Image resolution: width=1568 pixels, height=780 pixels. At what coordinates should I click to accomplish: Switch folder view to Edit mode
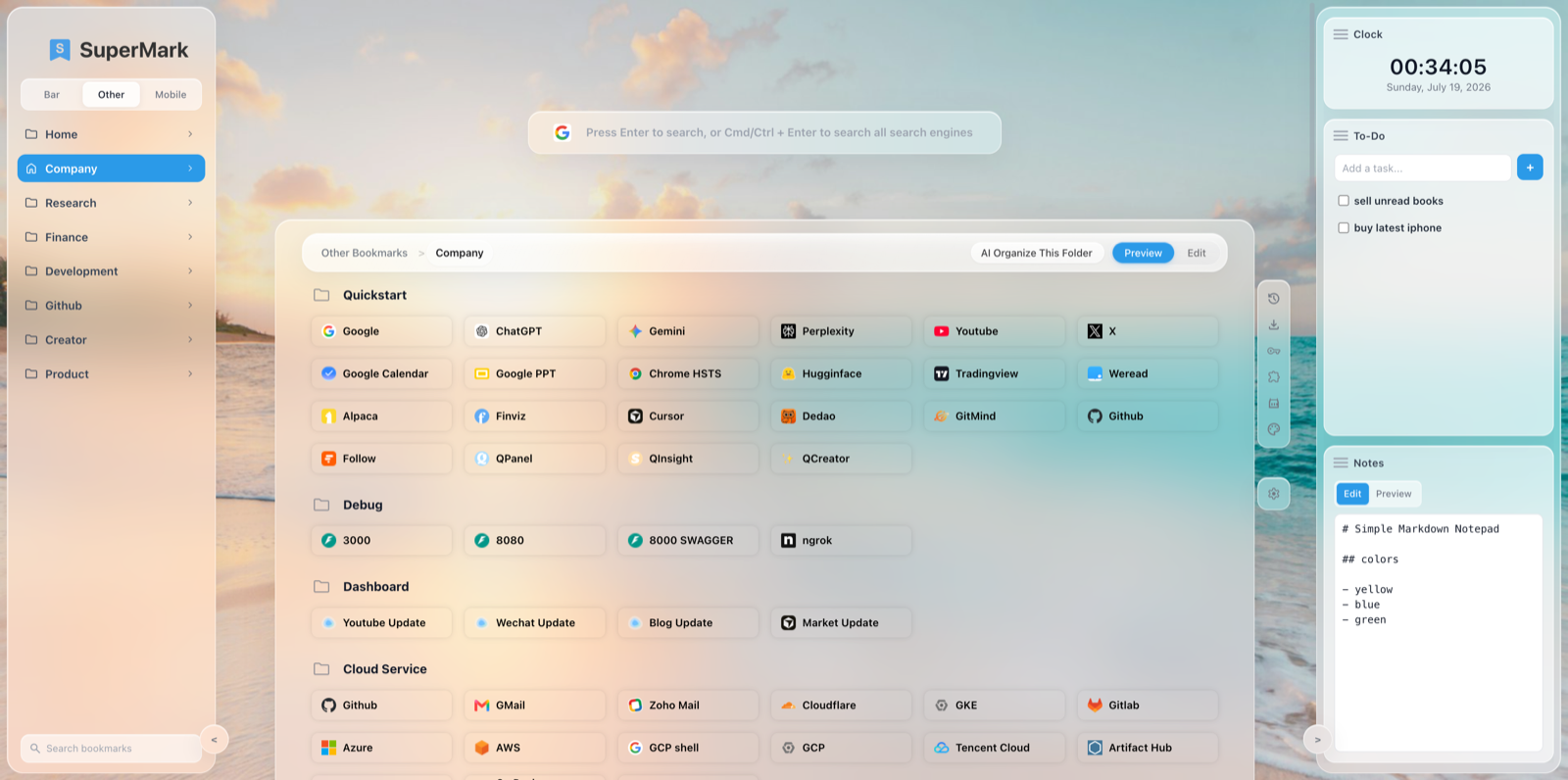pos(1197,253)
